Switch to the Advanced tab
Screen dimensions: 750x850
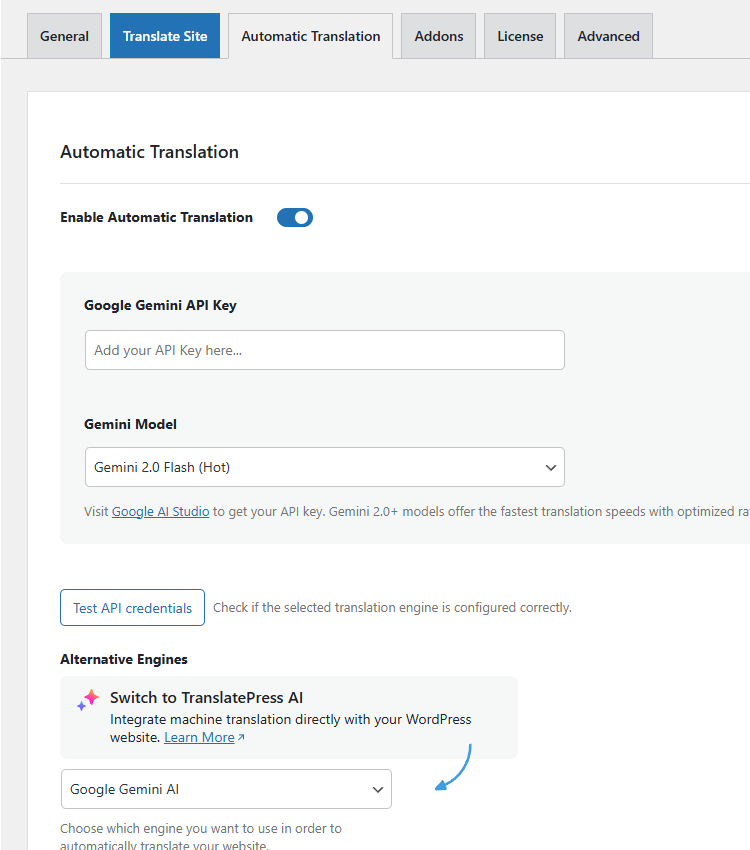pos(608,36)
